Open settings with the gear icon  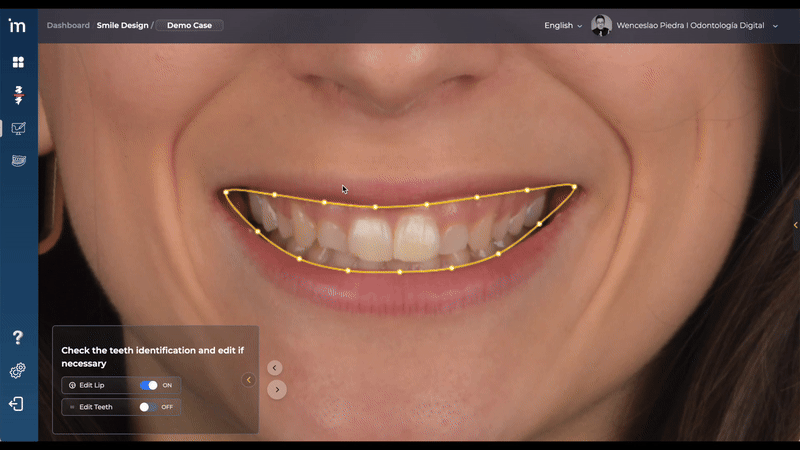point(18,371)
